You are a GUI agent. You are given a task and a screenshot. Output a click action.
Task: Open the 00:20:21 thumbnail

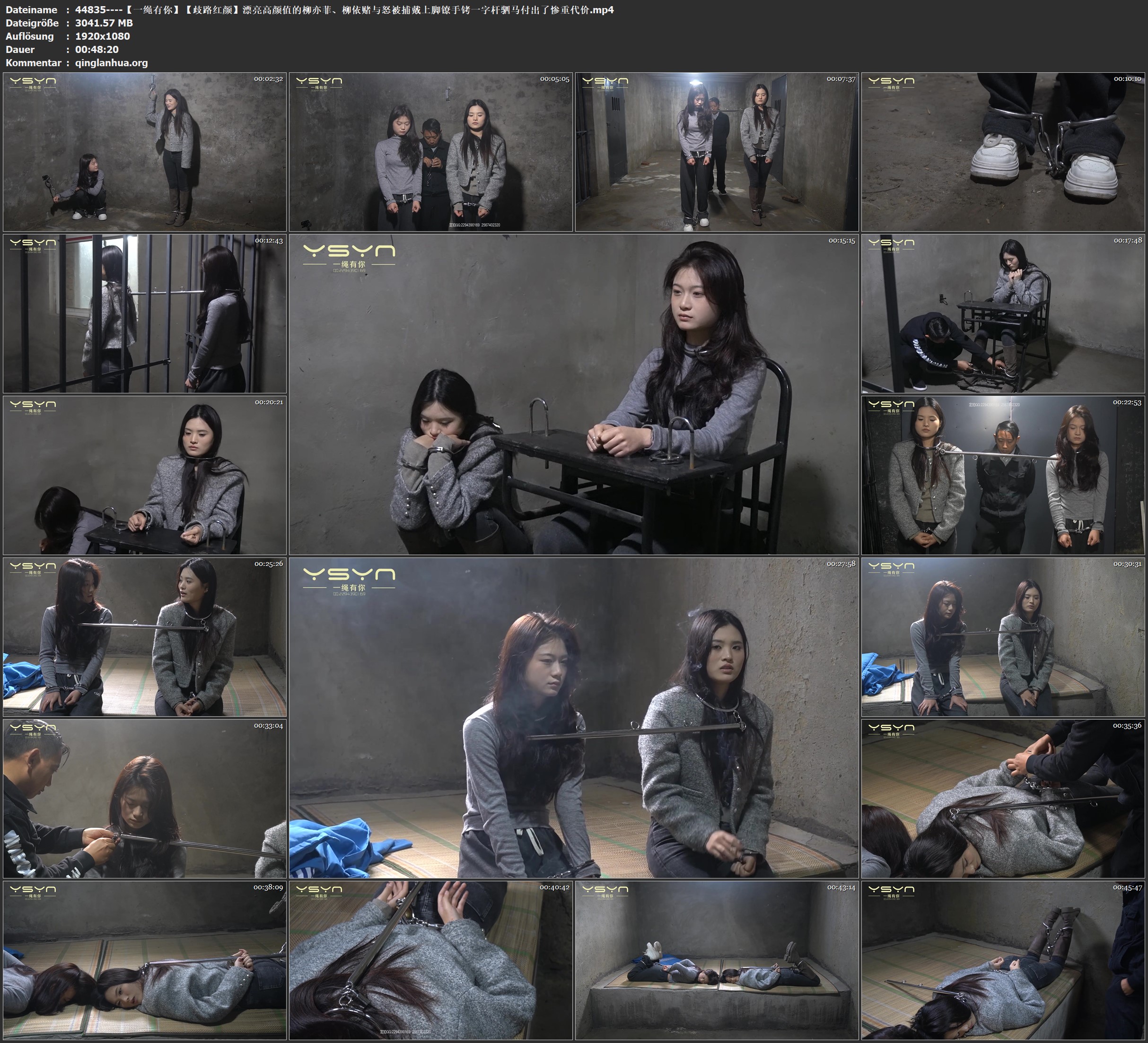pos(145,475)
